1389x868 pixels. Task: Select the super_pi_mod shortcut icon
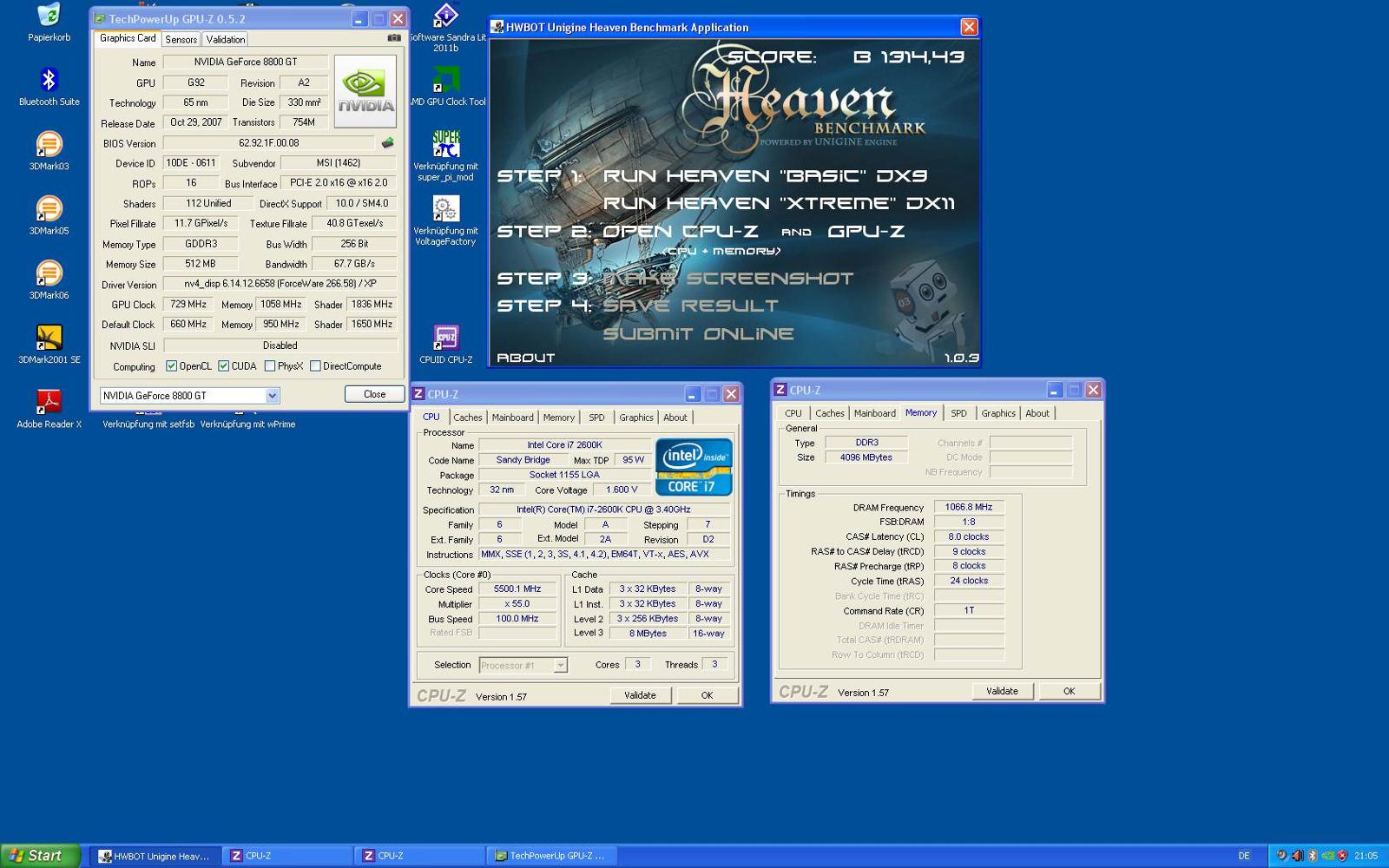[446, 144]
